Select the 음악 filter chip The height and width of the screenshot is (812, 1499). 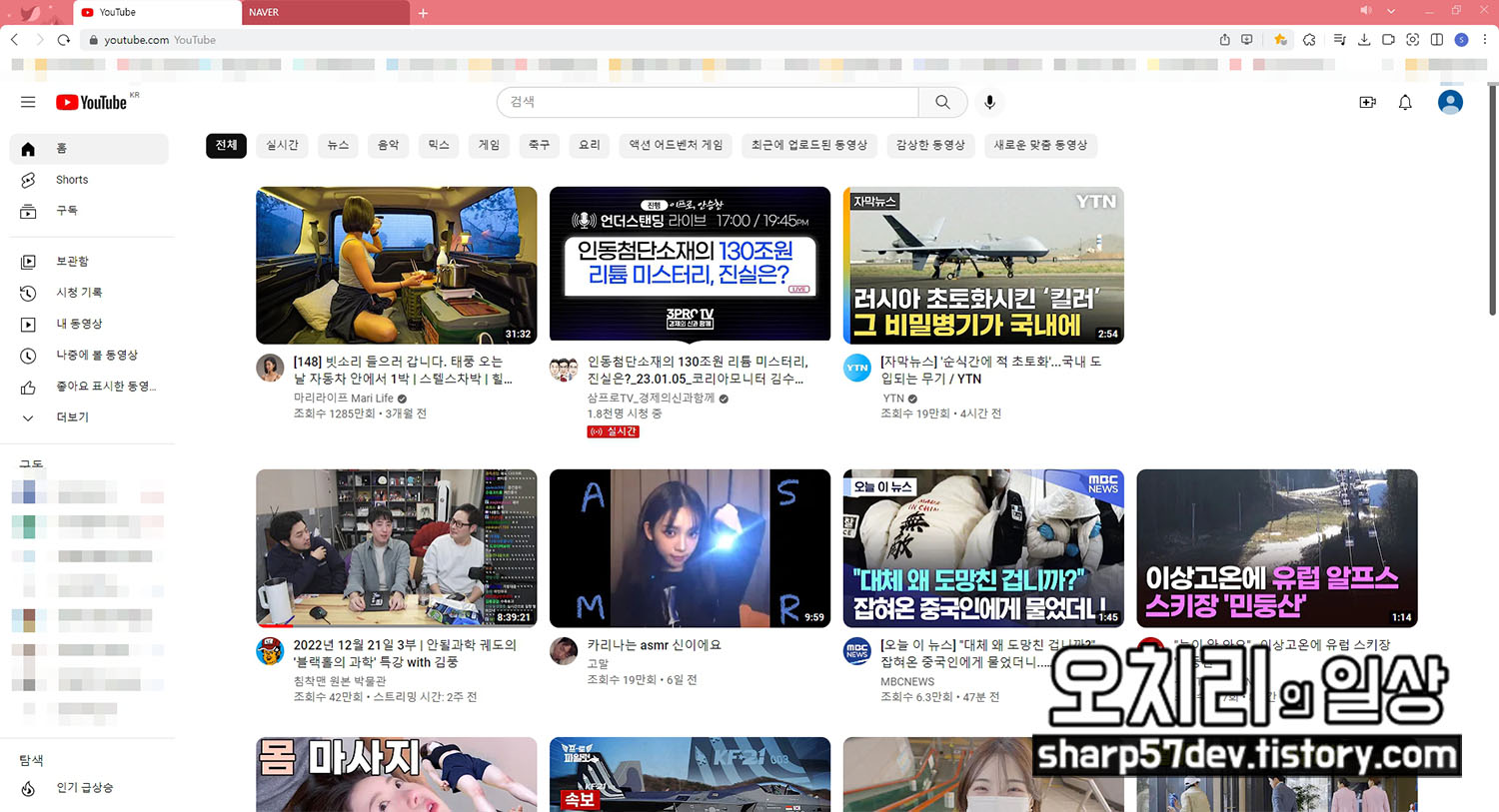point(388,146)
